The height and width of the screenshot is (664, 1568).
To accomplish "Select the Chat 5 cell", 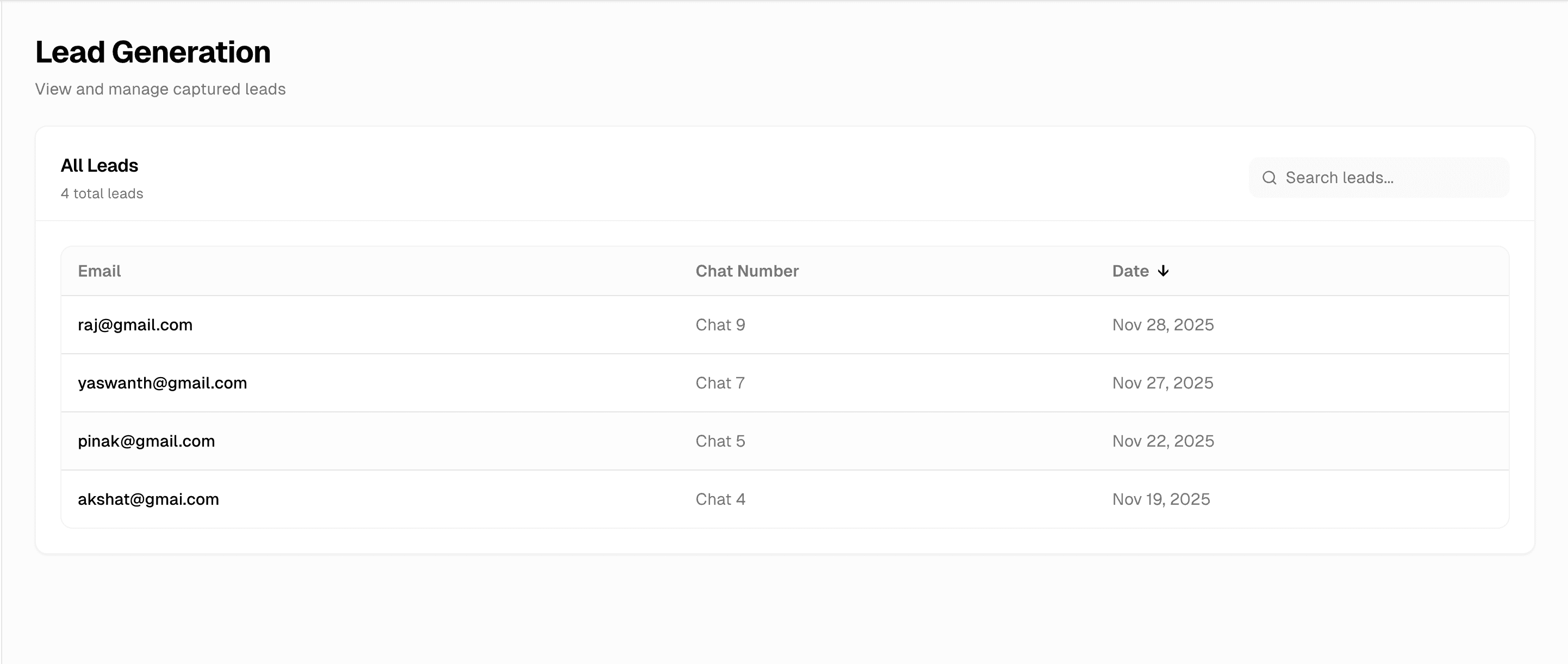I will (720, 441).
